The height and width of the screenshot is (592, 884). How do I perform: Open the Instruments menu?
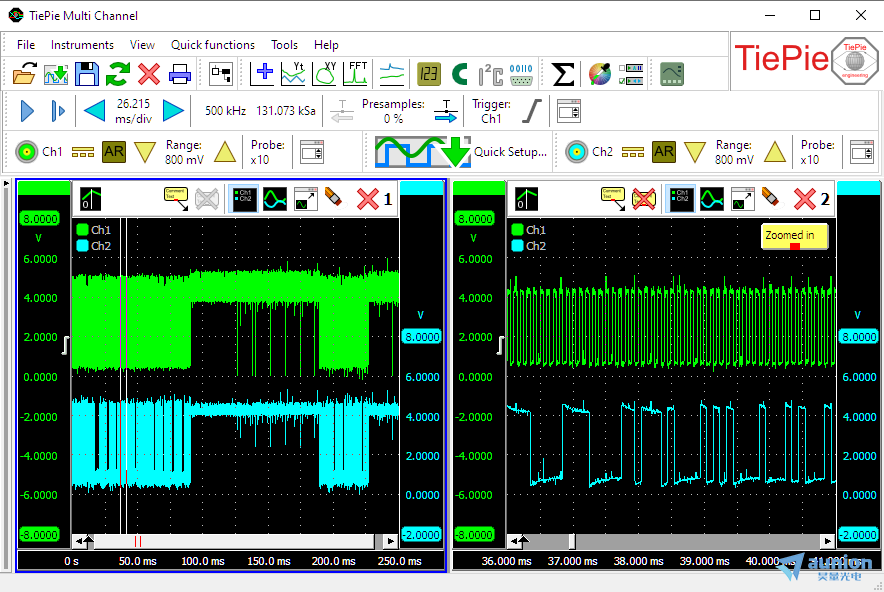click(x=82, y=45)
